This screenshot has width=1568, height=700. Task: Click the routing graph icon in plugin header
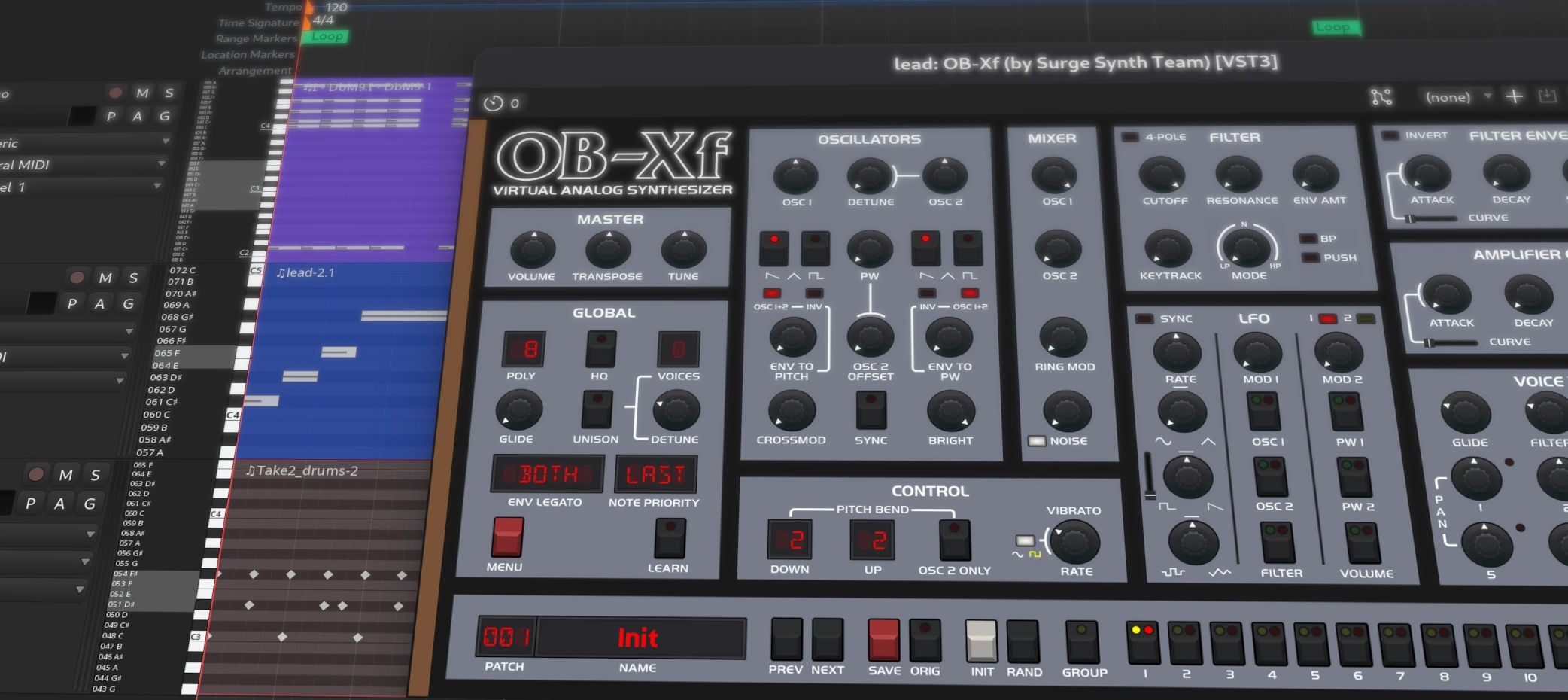1383,96
